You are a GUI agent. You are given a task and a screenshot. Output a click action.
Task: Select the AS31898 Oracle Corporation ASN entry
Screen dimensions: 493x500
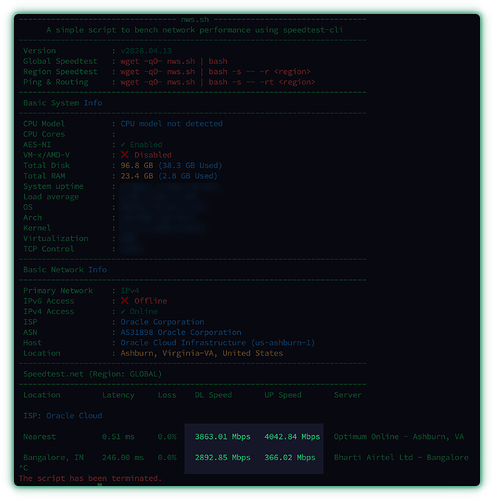(181, 332)
